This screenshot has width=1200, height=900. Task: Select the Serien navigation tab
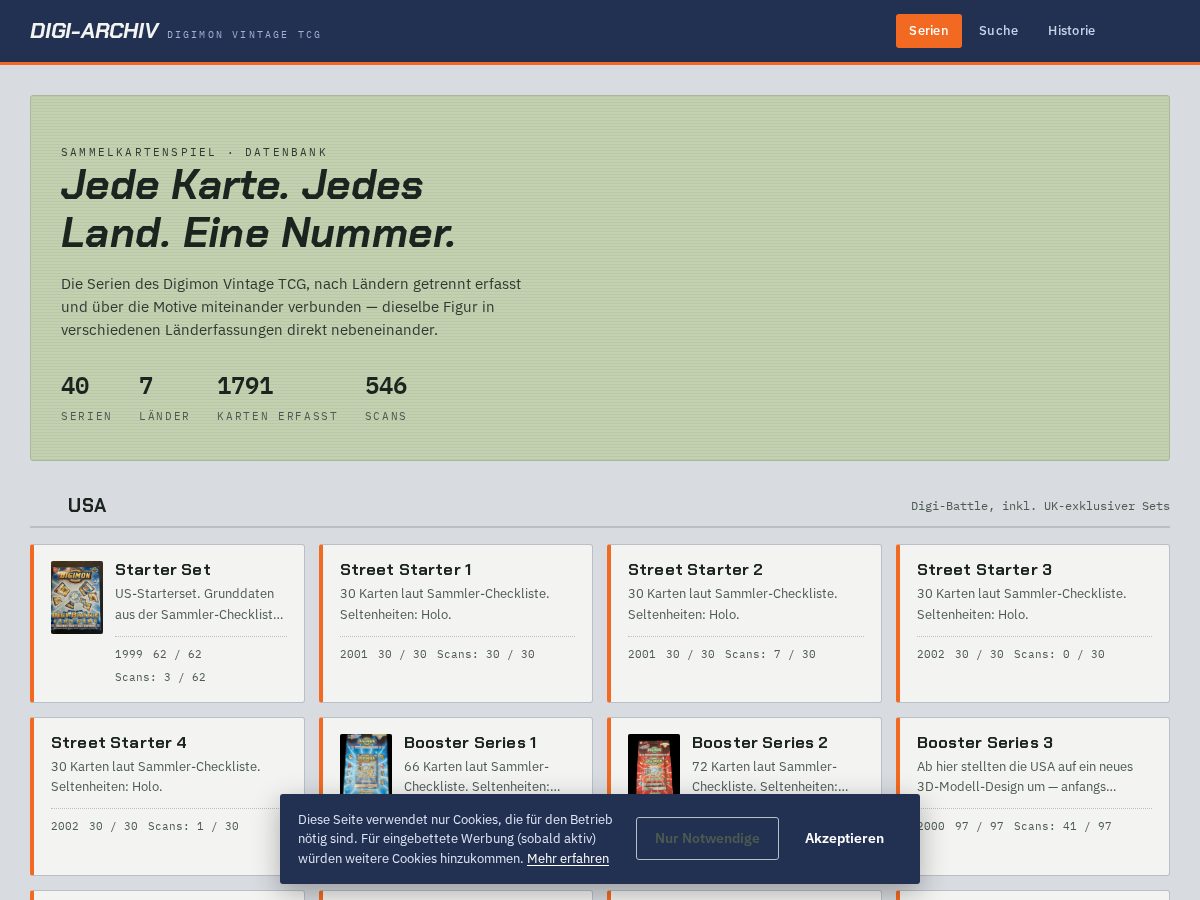click(x=928, y=31)
